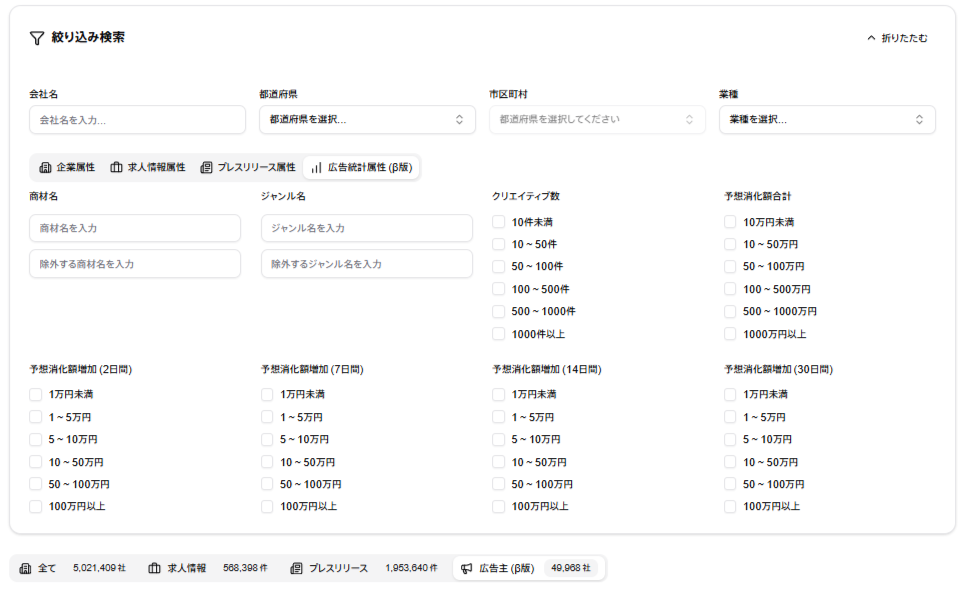The height and width of the screenshot is (600, 969).
Task: Select the プレスリリース results tab
Action: (x=364, y=568)
